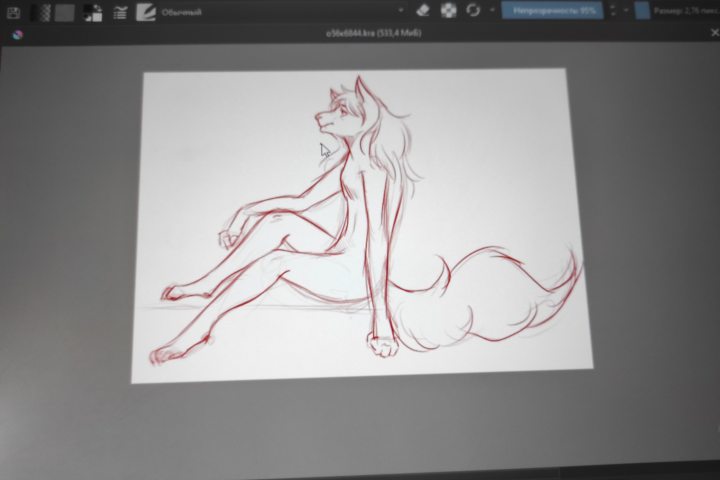Viewport: 720px width, 480px height.
Task: Open the brush settings editor icon
Action: pos(120,12)
